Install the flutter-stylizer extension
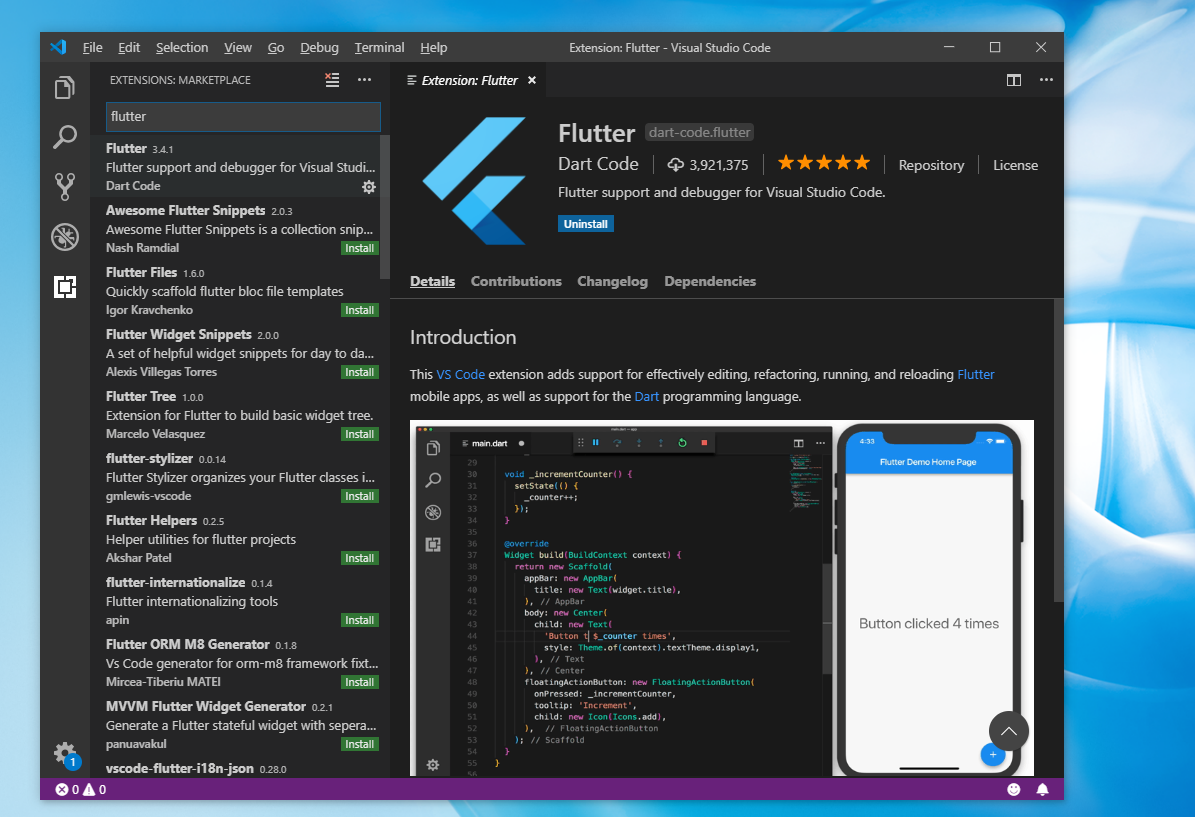This screenshot has width=1195, height=817. 360,496
